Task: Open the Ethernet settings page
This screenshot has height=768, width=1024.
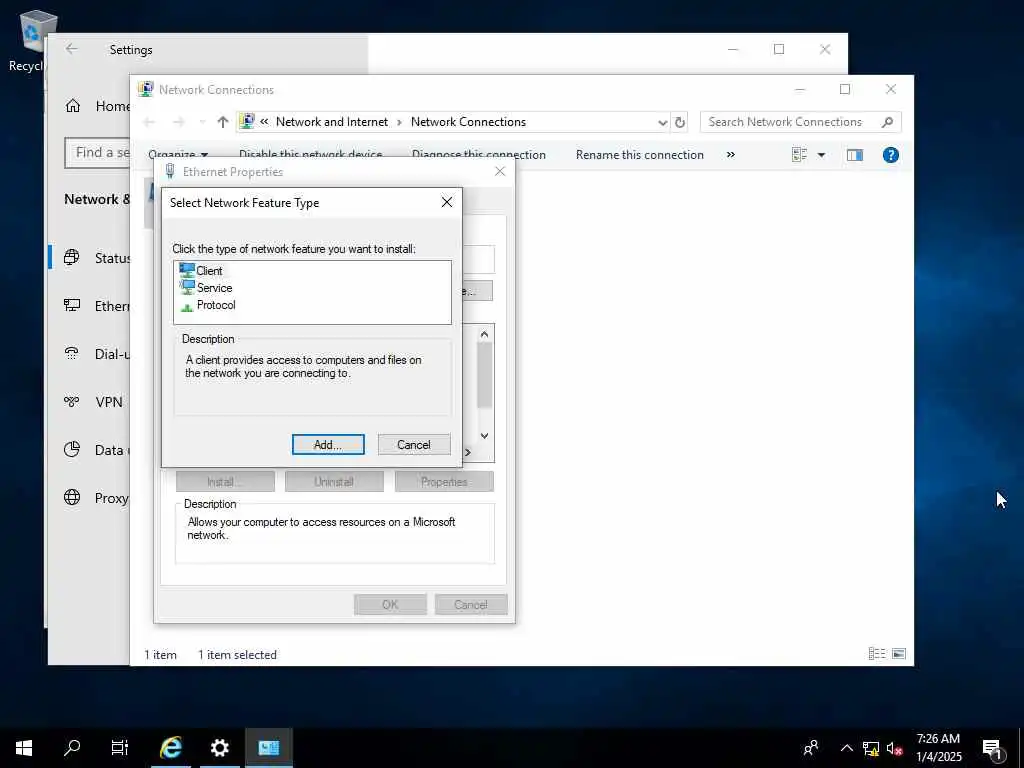Action: coord(90,306)
